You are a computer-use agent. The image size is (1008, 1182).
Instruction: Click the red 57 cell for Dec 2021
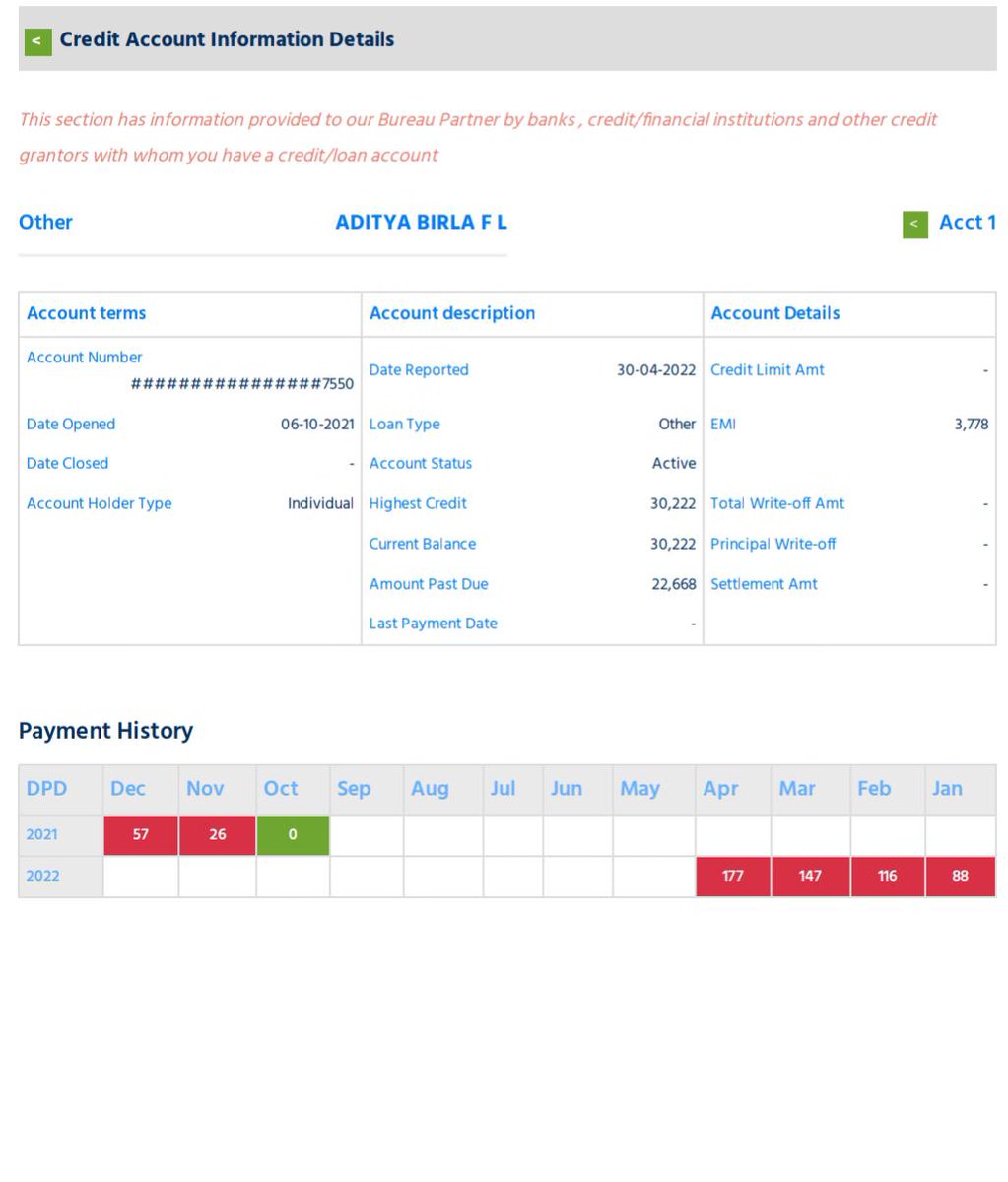coord(141,835)
